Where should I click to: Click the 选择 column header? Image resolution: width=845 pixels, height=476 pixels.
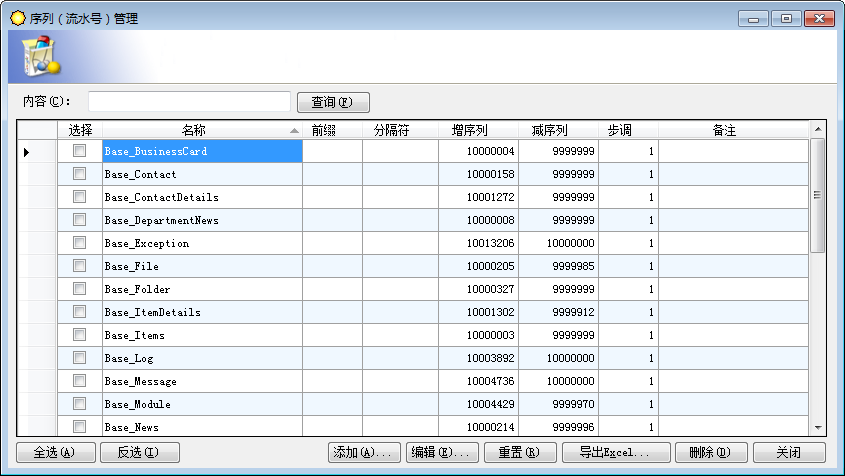(x=80, y=130)
